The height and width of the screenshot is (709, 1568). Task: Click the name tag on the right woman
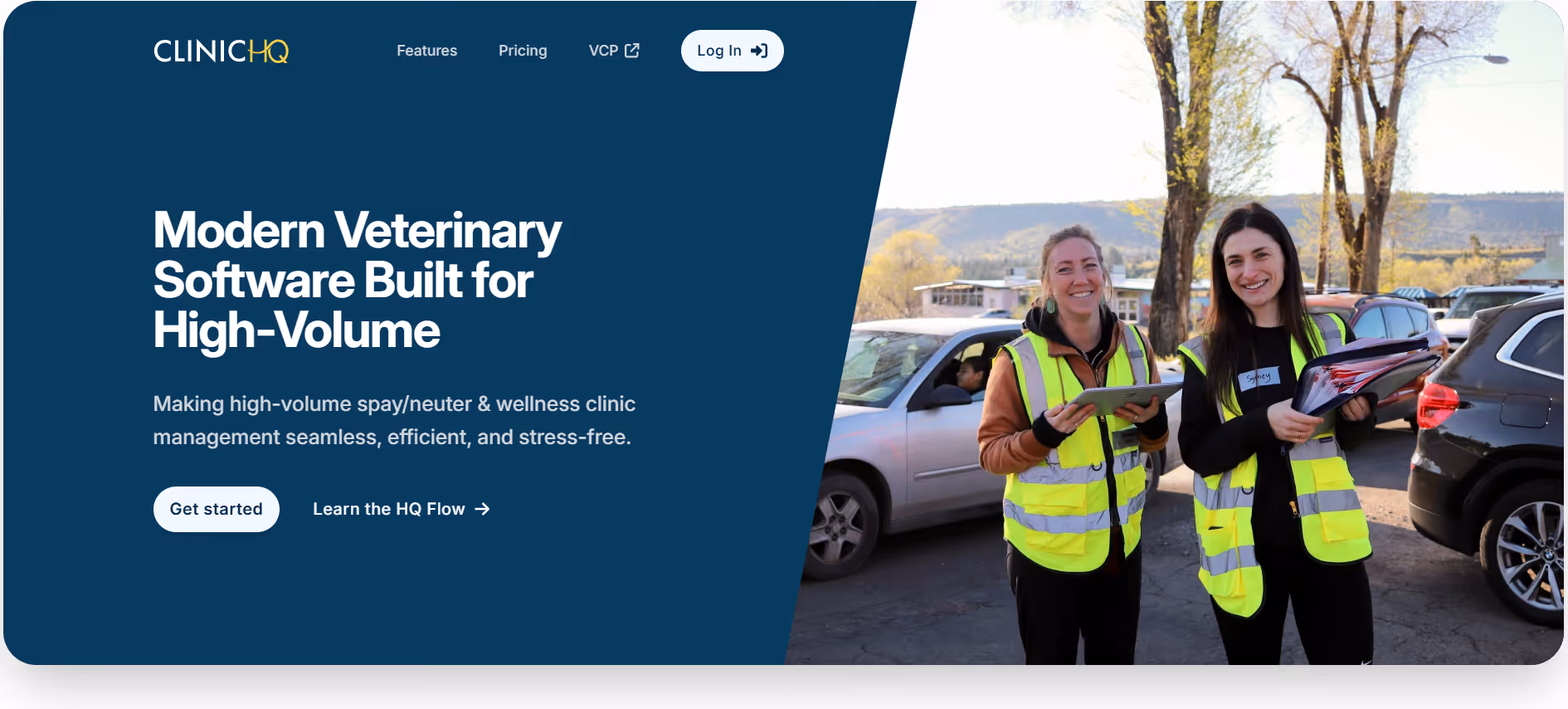1259,379
